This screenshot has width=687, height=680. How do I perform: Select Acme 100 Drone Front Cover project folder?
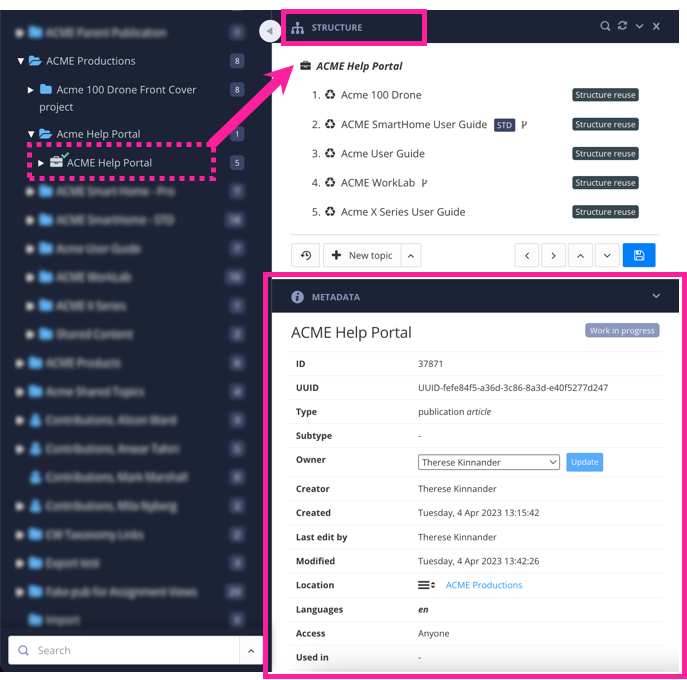(117, 98)
